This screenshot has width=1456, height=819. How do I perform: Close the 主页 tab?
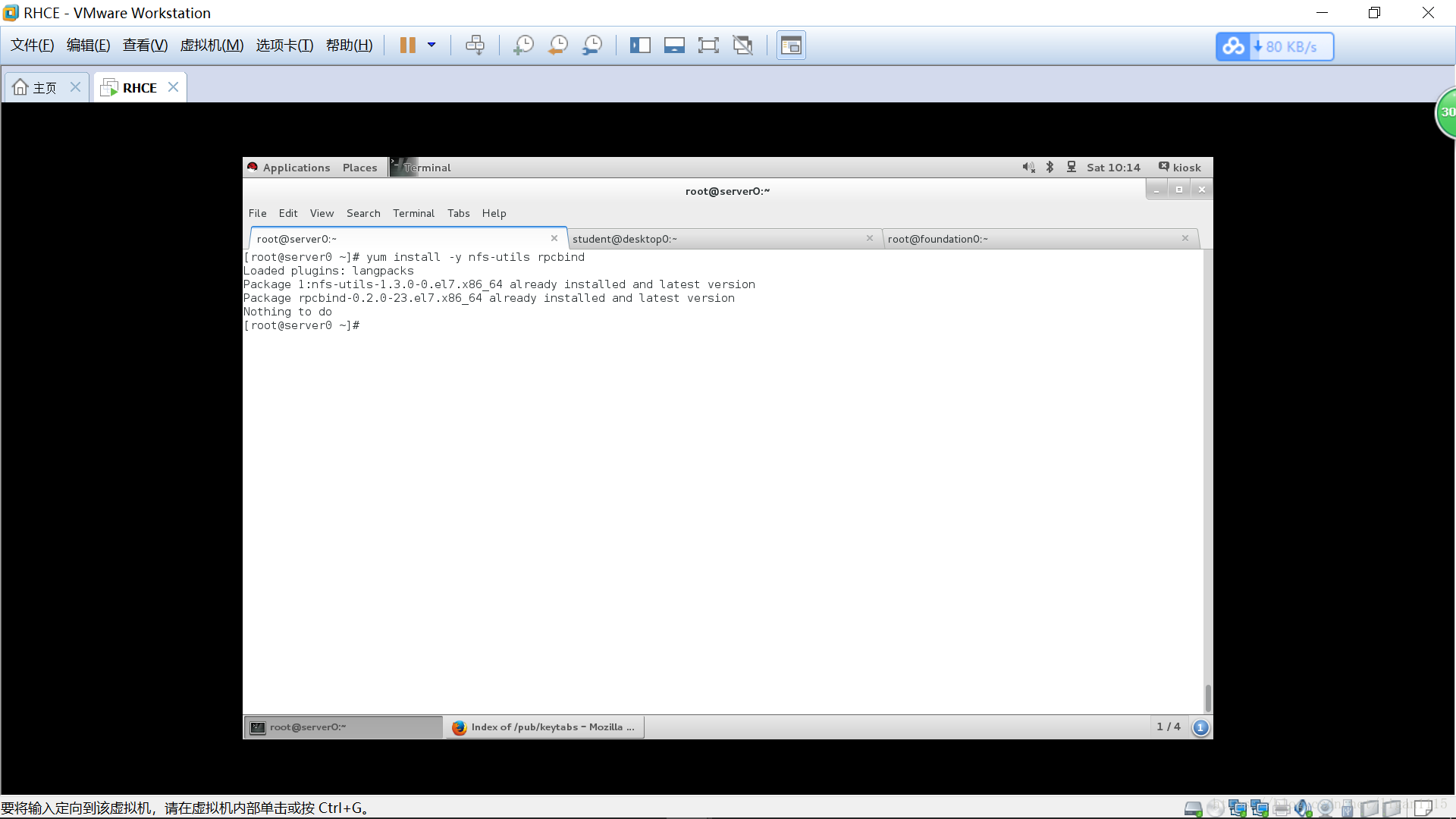tap(75, 87)
